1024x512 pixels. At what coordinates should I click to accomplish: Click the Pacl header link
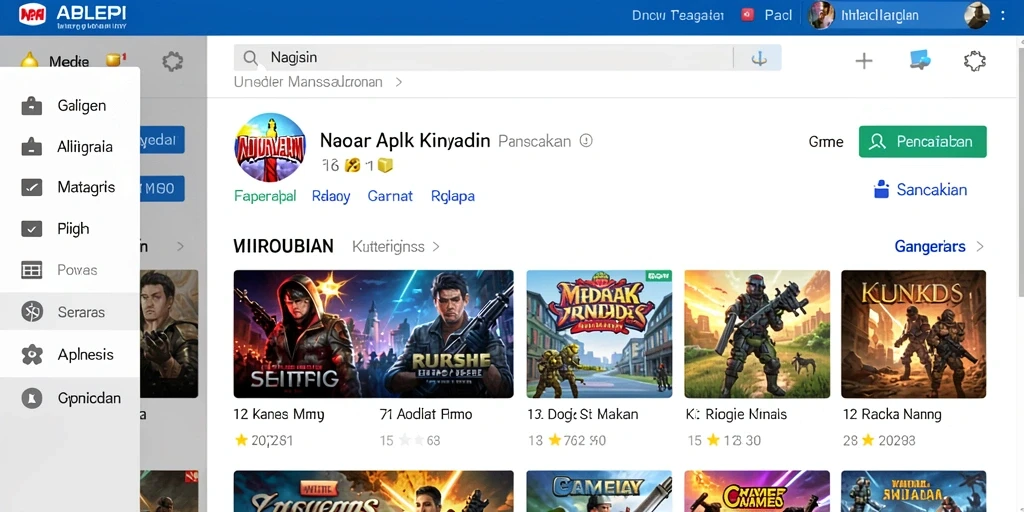(x=778, y=15)
